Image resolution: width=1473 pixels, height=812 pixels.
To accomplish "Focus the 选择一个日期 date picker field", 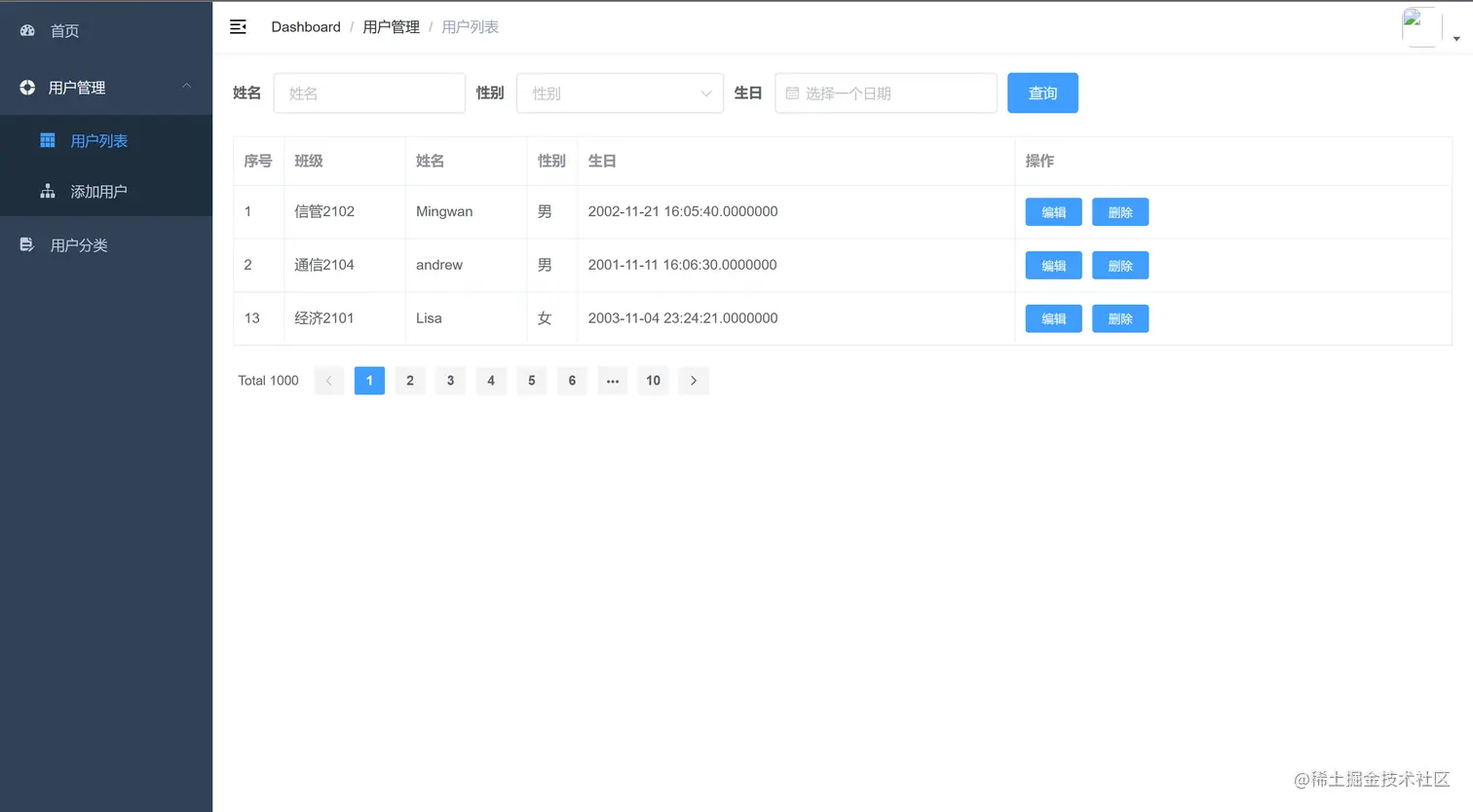I will (x=886, y=93).
